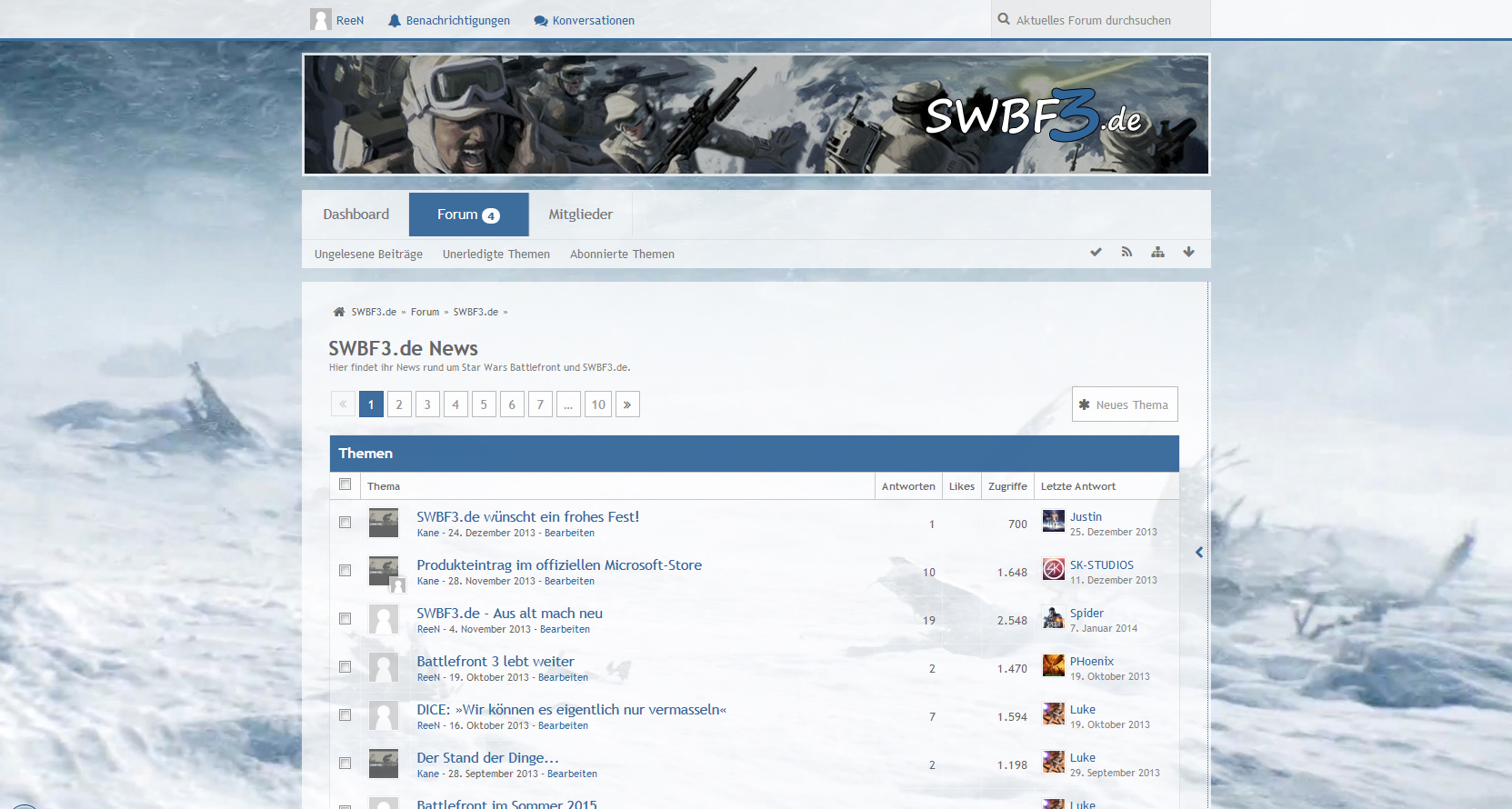The width and height of the screenshot is (1512, 809).
Task: Open Luke's avatar dated 19. Oktober 2013
Action: click(x=1054, y=714)
